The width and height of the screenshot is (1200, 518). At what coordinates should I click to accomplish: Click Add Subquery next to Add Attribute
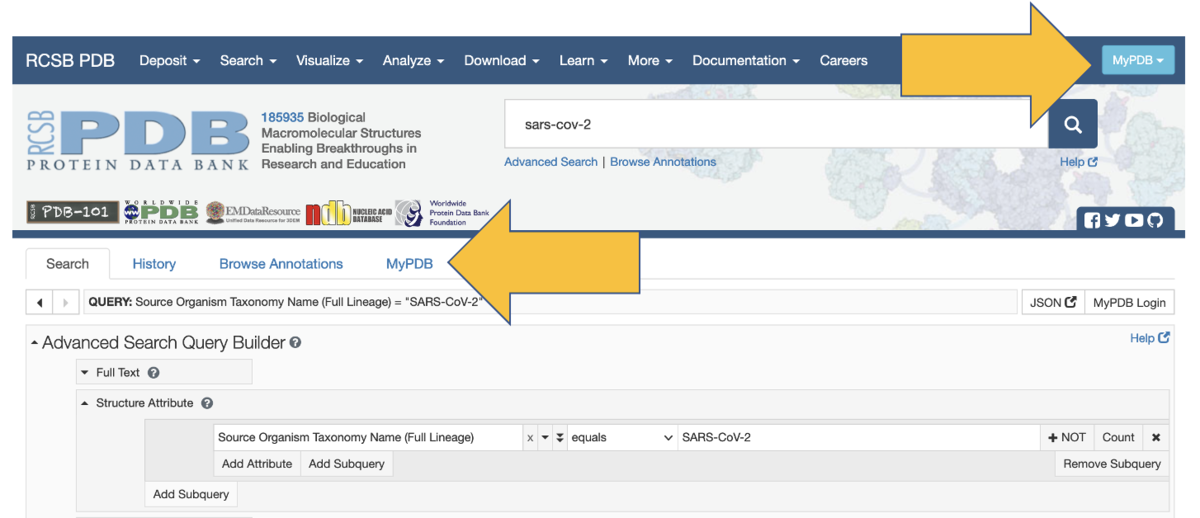[347, 464]
